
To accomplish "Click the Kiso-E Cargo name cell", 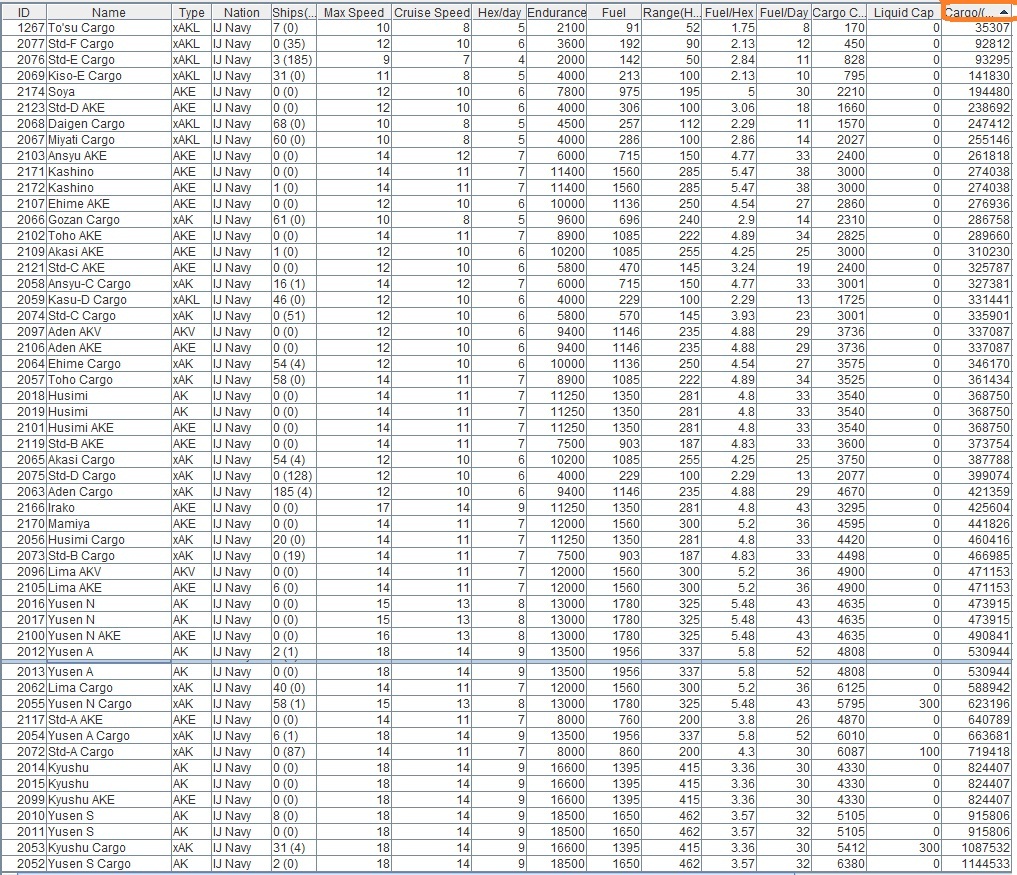I will 109,76.
